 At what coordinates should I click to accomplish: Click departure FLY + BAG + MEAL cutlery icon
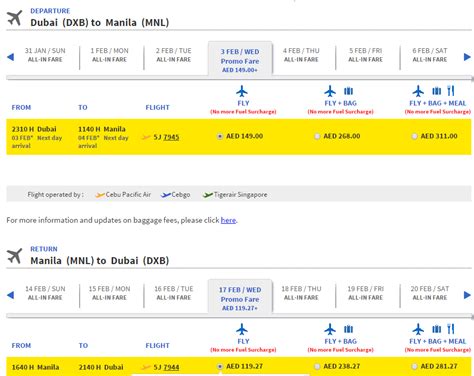(451, 91)
